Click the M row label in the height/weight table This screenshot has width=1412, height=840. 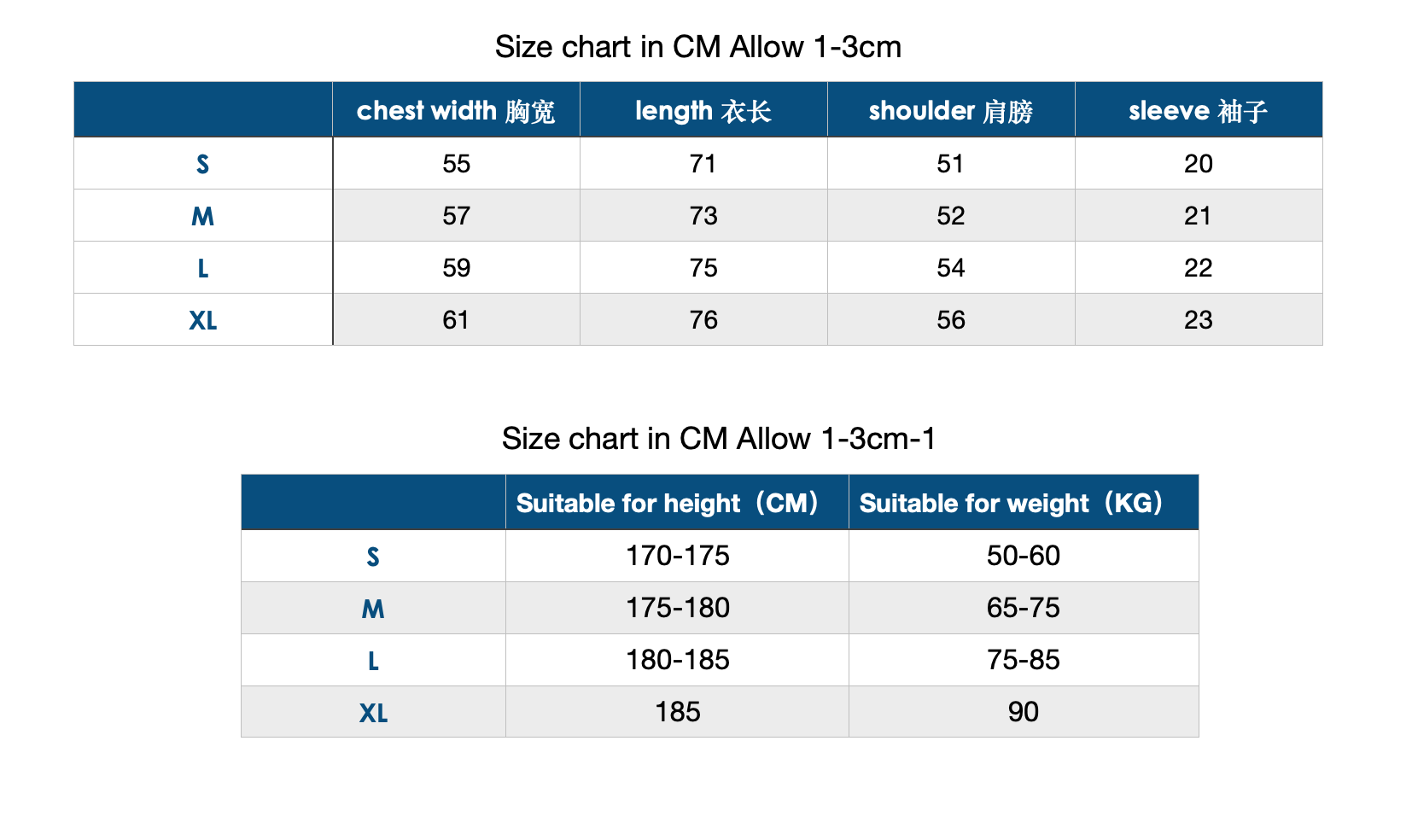373,609
